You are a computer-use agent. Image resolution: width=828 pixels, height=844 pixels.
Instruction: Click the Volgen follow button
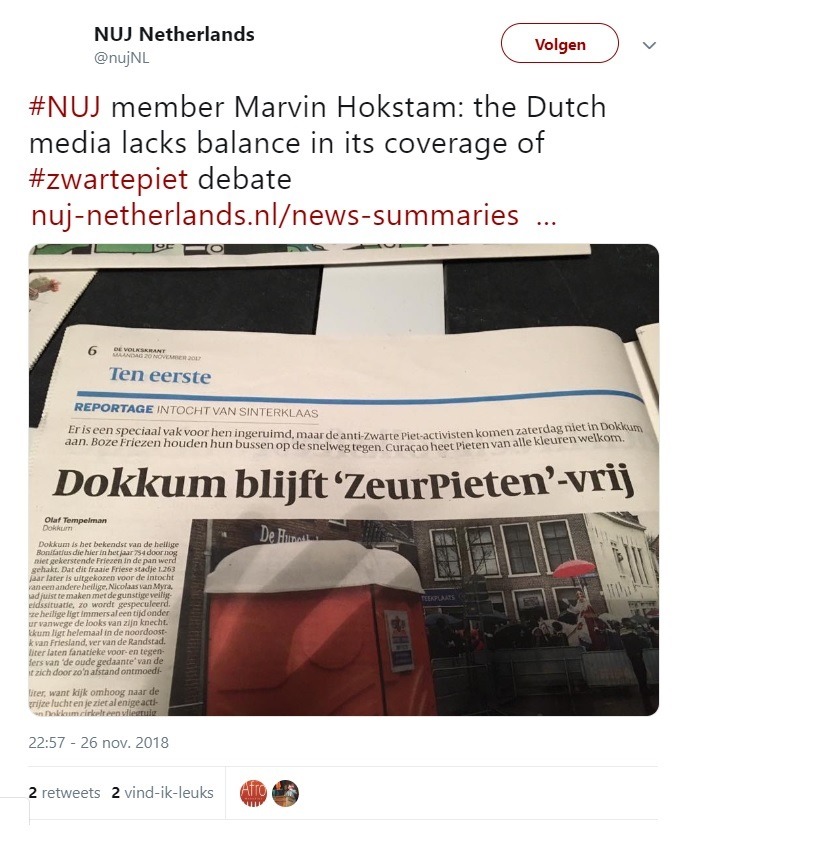[559, 44]
